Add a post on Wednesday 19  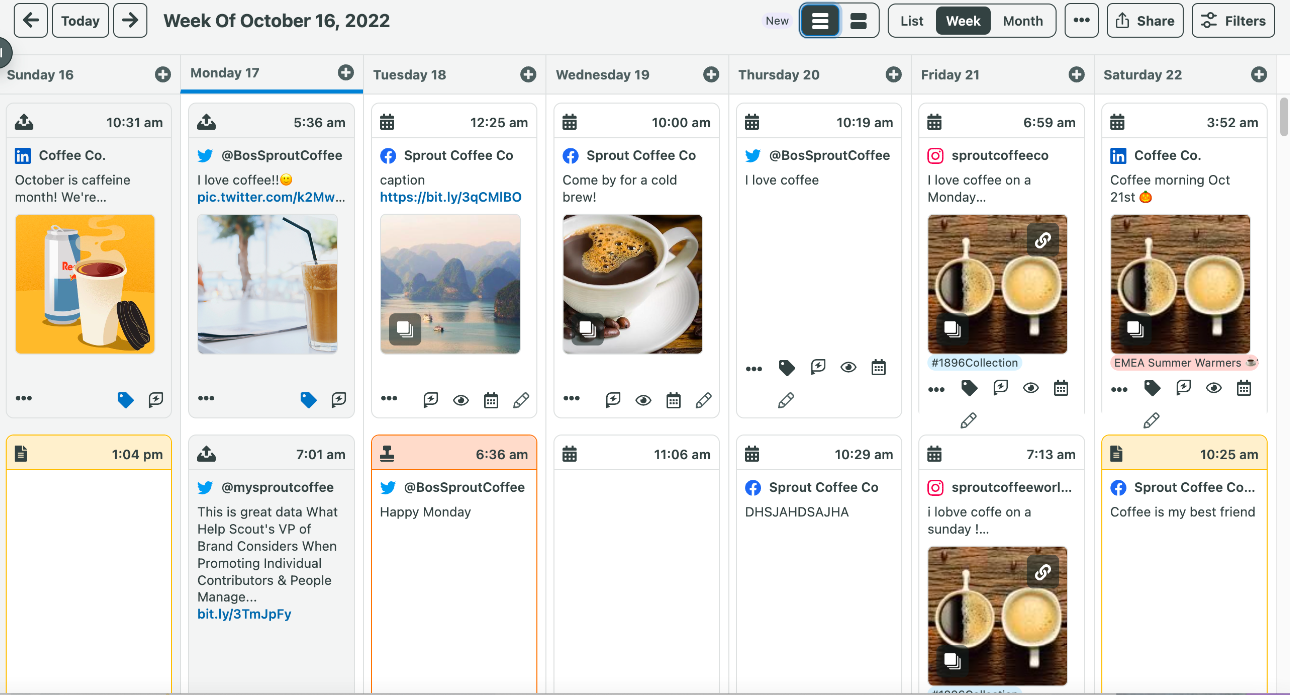click(x=711, y=75)
